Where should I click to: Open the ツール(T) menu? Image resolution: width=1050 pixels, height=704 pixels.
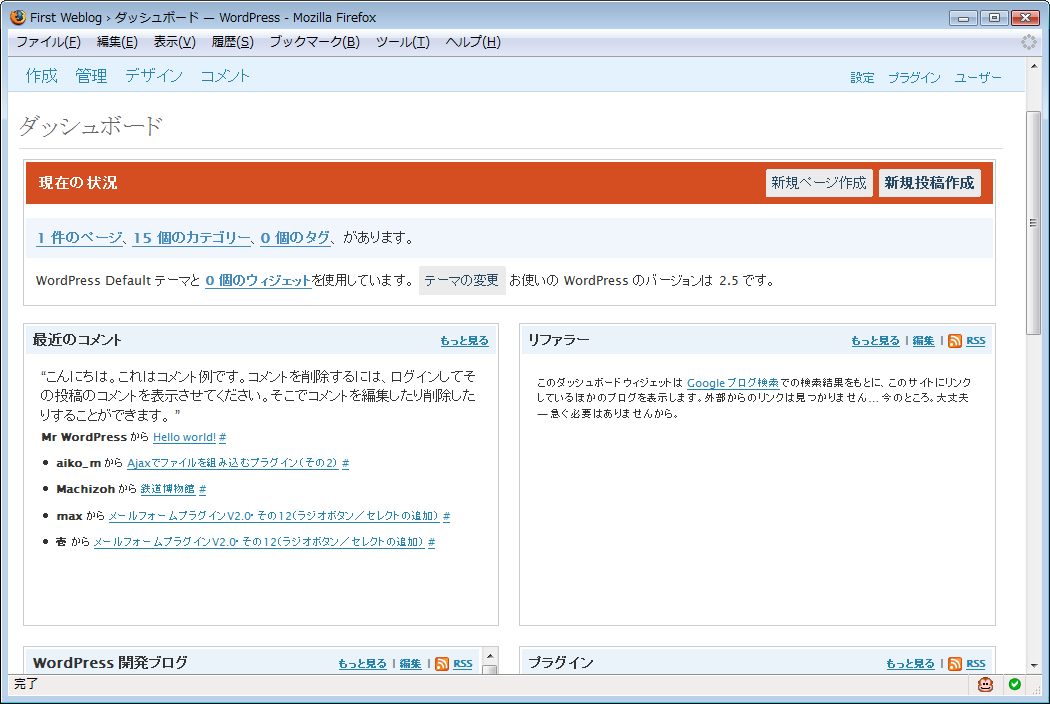coord(402,42)
